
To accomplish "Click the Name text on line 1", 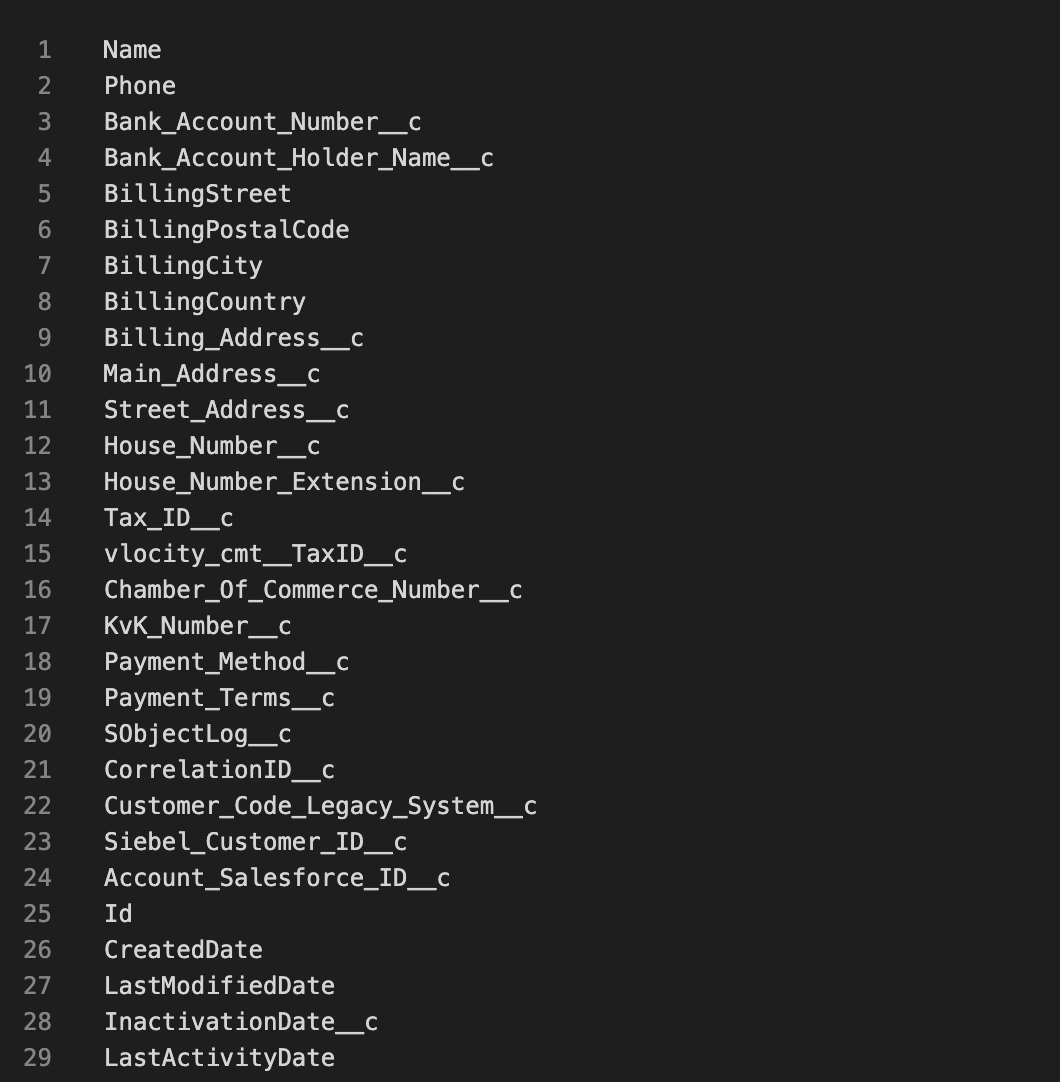I will point(132,50).
